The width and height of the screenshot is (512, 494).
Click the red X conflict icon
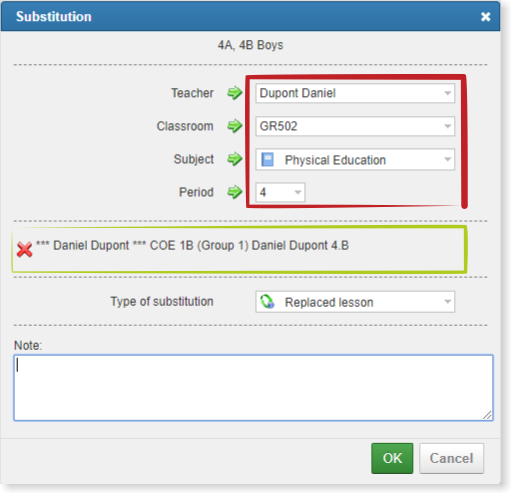24,250
